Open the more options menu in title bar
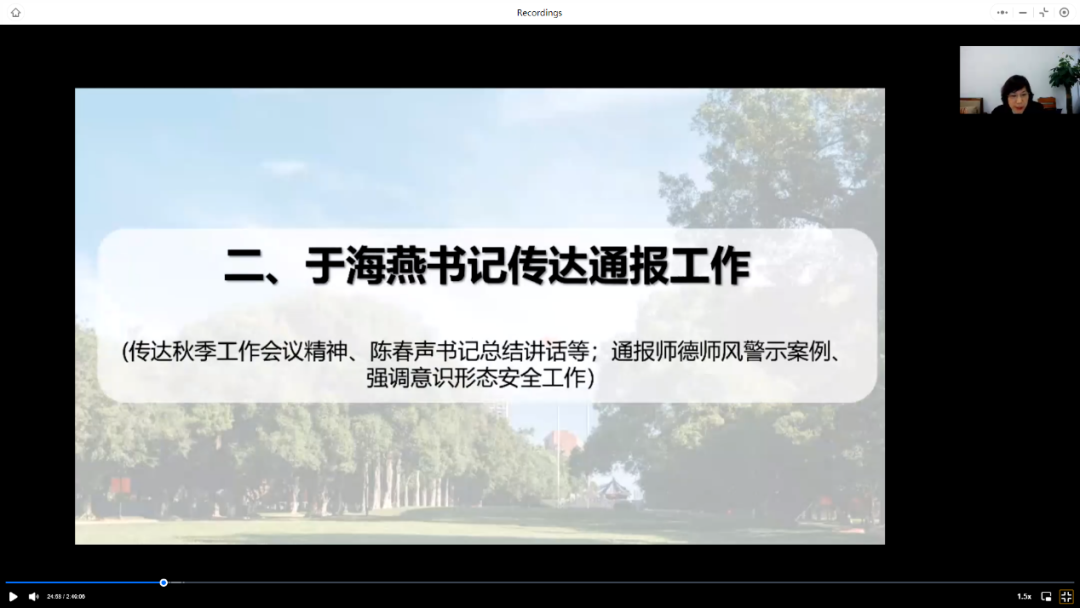This screenshot has height=608, width=1080. pos(1002,13)
